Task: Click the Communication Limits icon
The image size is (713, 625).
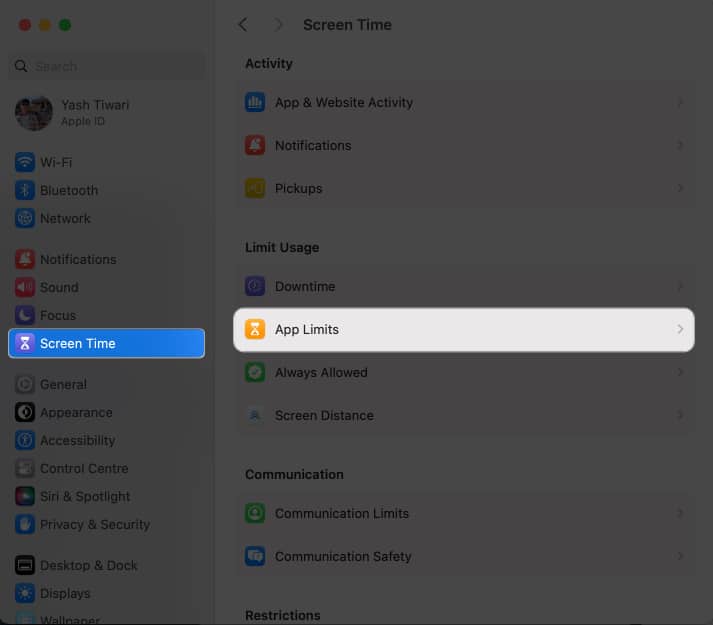Action: (255, 513)
